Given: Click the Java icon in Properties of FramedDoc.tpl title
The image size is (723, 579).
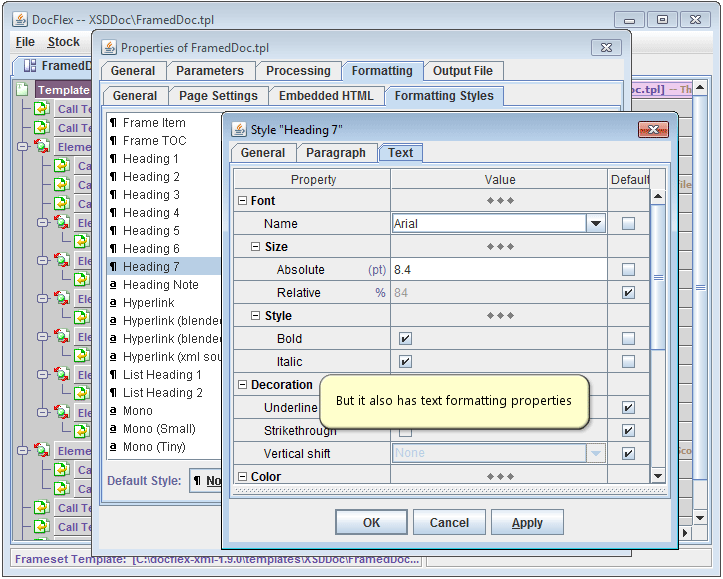Looking at the screenshot, I should 109,47.
